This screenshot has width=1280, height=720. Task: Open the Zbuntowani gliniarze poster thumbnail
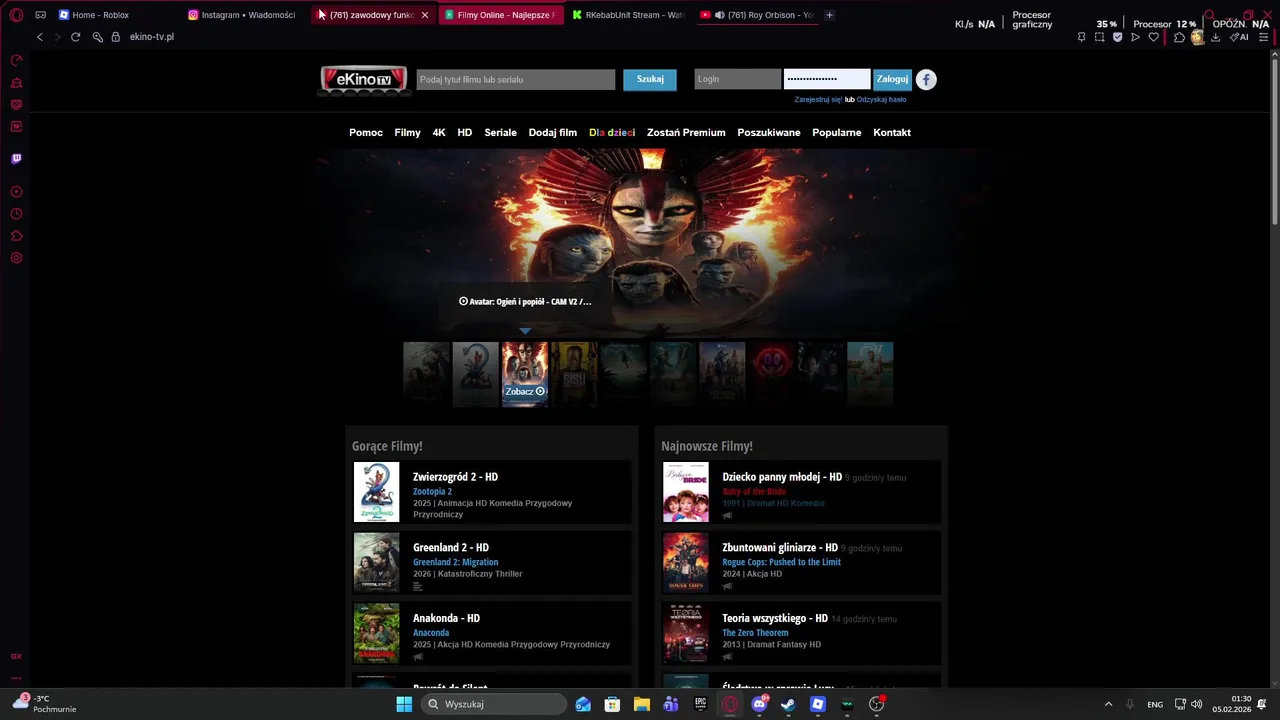[x=686, y=562]
